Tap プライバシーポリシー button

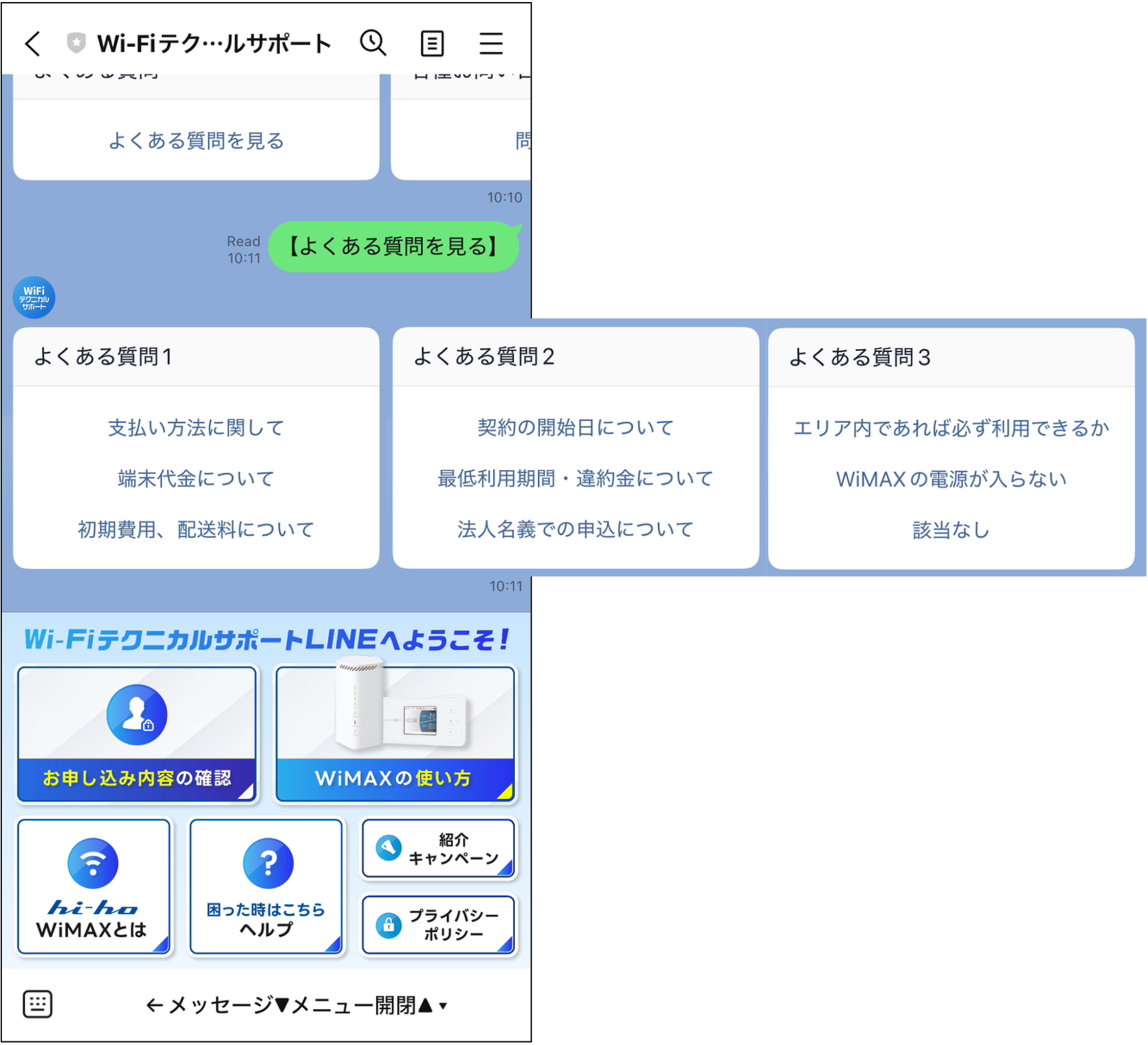click(439, 924)
